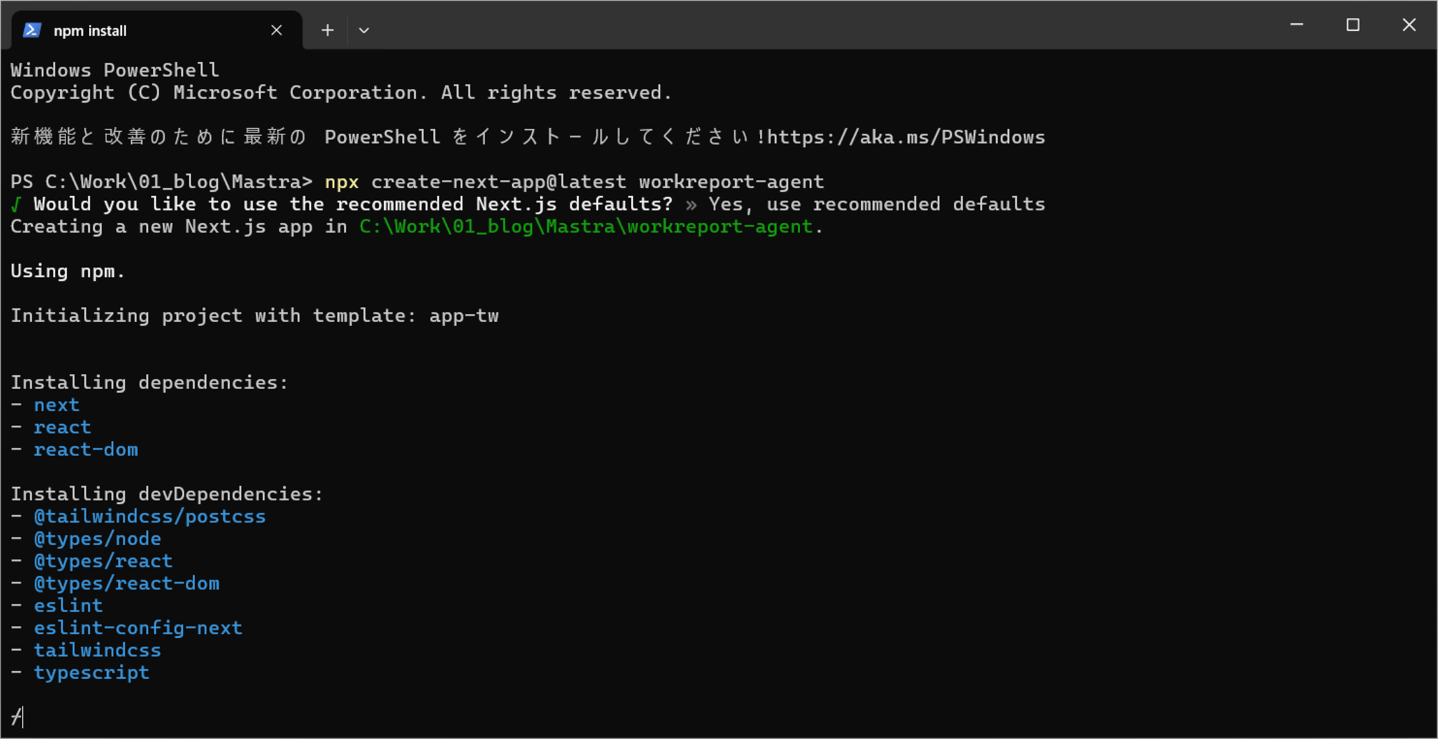
Task: Click the "typescript" devDependency
Action: (x=91, y=673)
